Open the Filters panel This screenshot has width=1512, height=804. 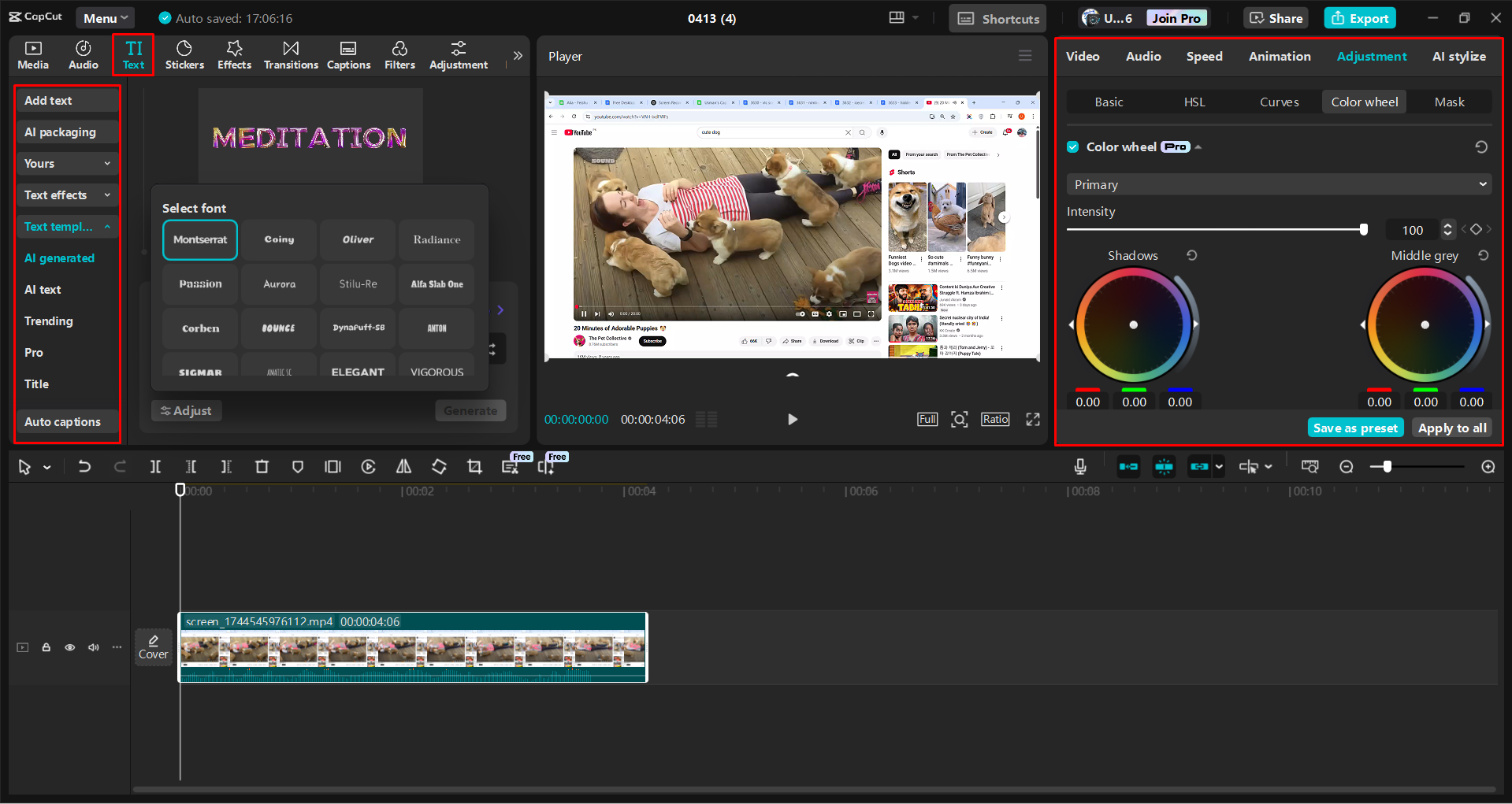tap(399, 55)
